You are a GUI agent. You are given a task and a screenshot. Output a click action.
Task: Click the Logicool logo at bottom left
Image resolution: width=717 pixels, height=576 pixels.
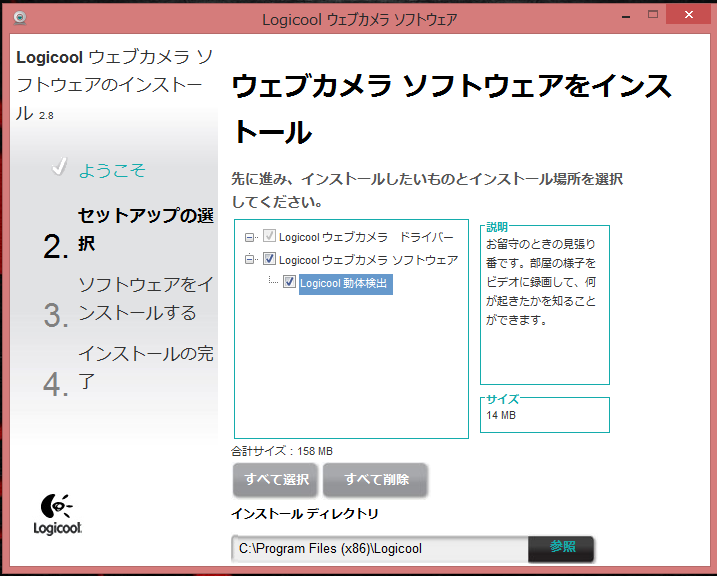coord(58,514)
